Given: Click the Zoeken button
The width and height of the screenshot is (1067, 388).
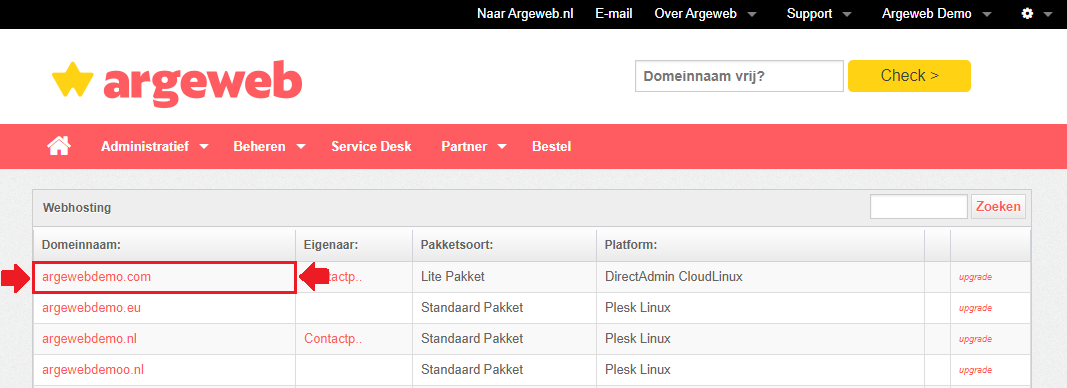Looking at the screenshot, I should tap(998, 207).
